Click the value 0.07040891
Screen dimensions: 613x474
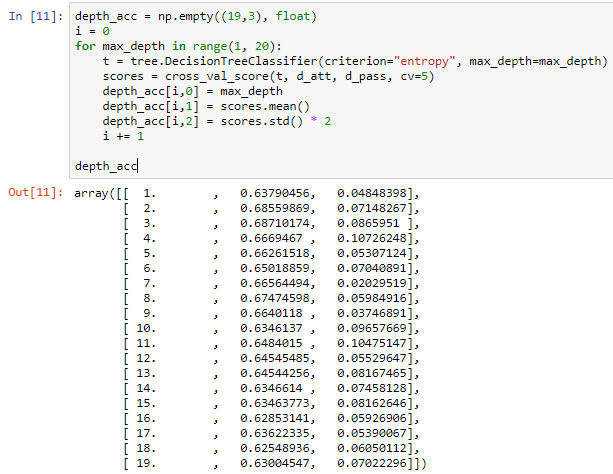(x=372, y=268)
